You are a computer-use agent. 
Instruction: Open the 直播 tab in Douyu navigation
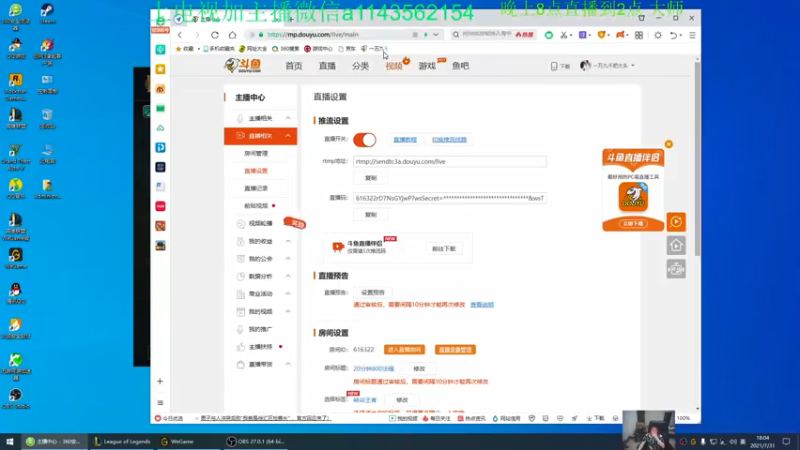[x=327, y=66]
